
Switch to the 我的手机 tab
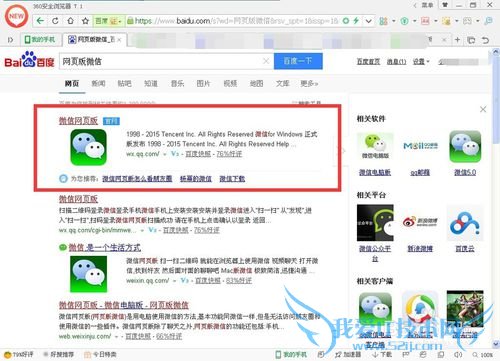(x=40, y=40)
